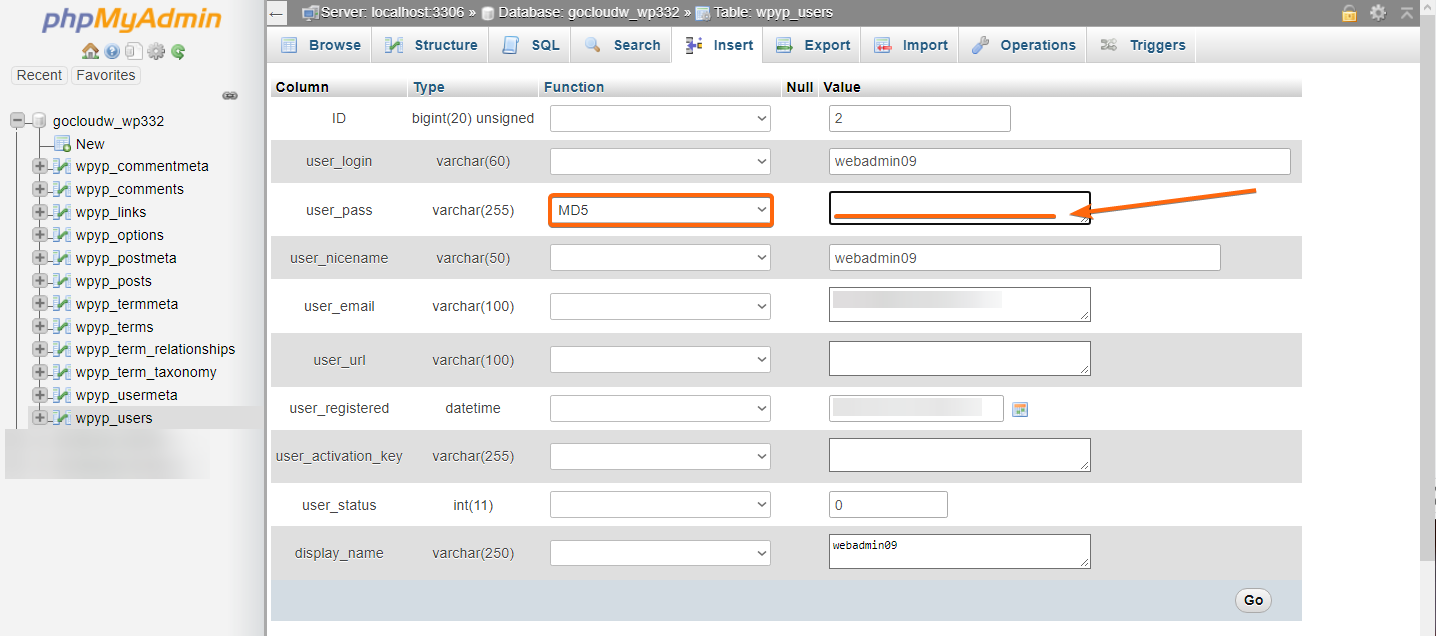The height and width of the screenshot is (636, 1436).
Task: Click the Go button to submit
Action: [x=1254, y=600]
